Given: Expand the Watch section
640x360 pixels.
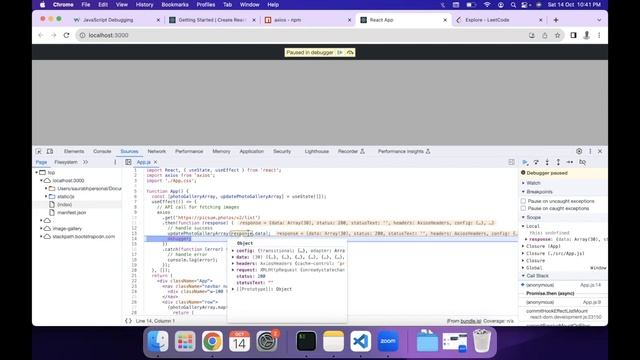Looking at the screenshot, I should click(533, 183).
